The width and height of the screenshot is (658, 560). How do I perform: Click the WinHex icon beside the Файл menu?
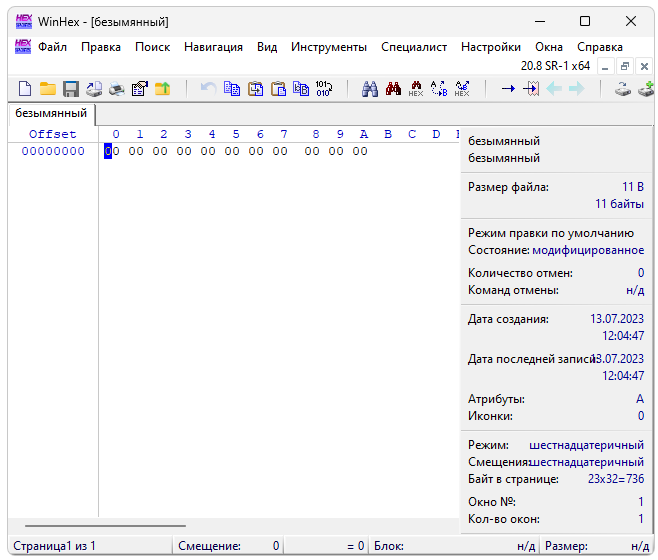[23, 46]
